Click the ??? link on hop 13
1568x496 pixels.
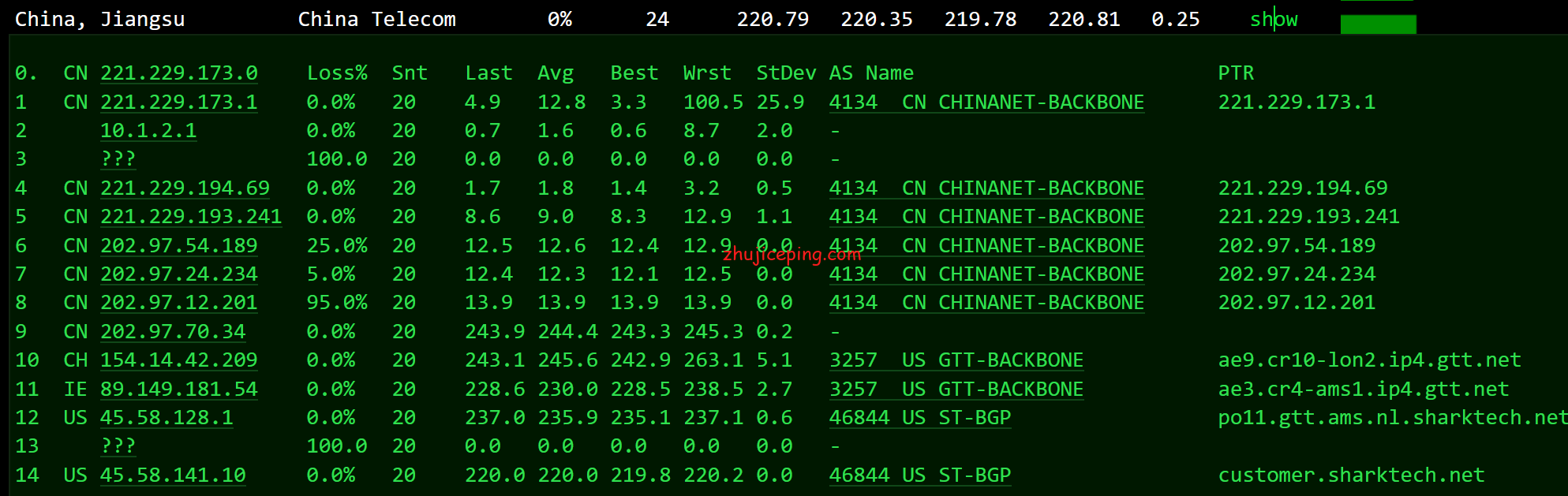pyautogui.click(x=118, y=446)
